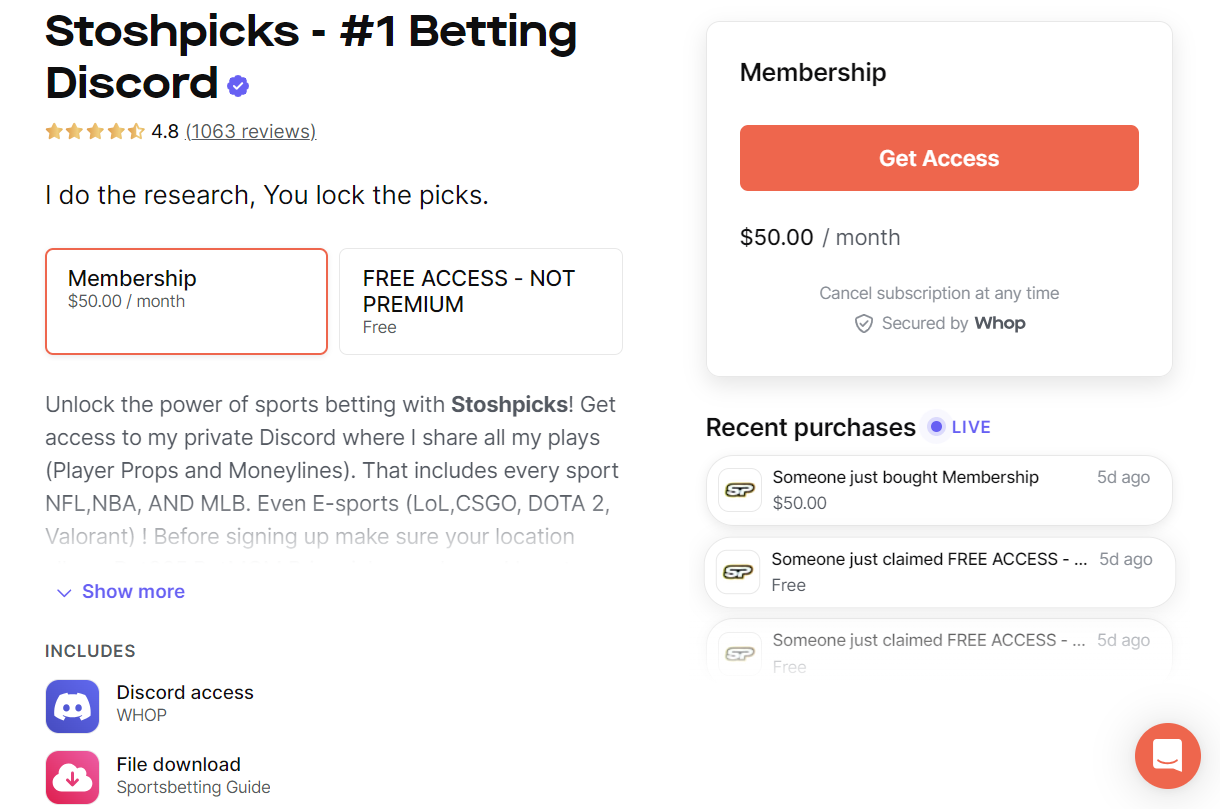
Task: Click the Recent purchases heading
Action: [810, 427]
